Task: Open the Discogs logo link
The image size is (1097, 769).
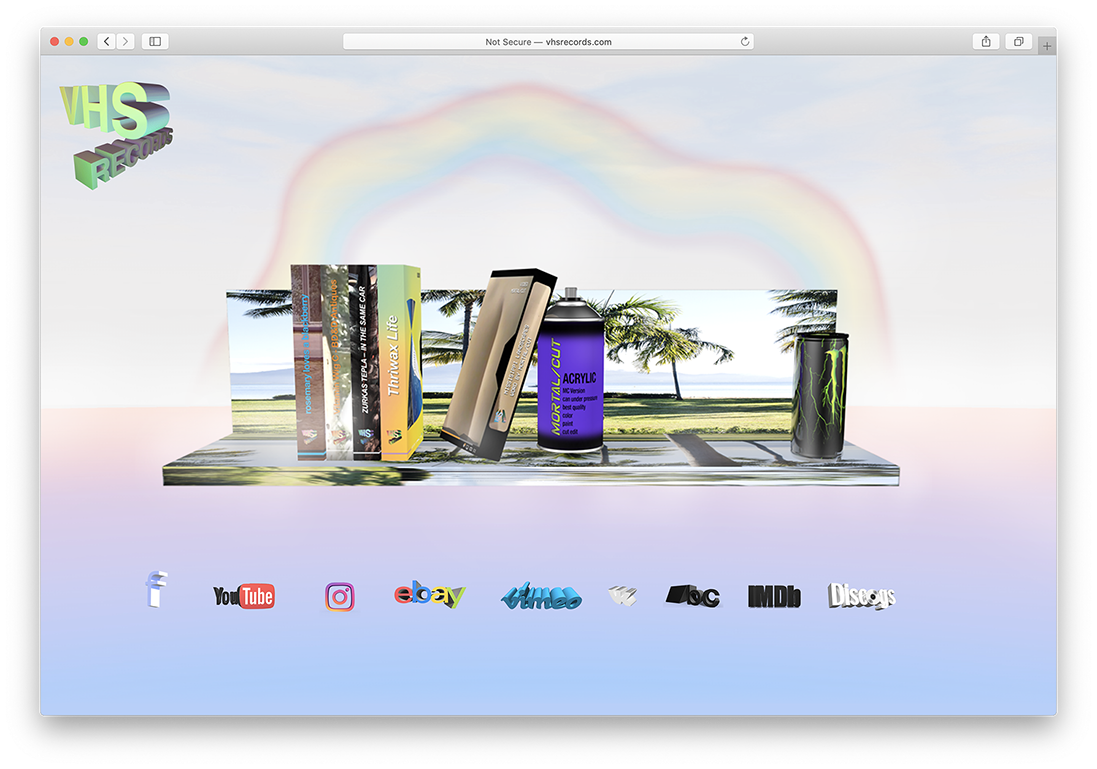Action: click(x=861, y=597)
